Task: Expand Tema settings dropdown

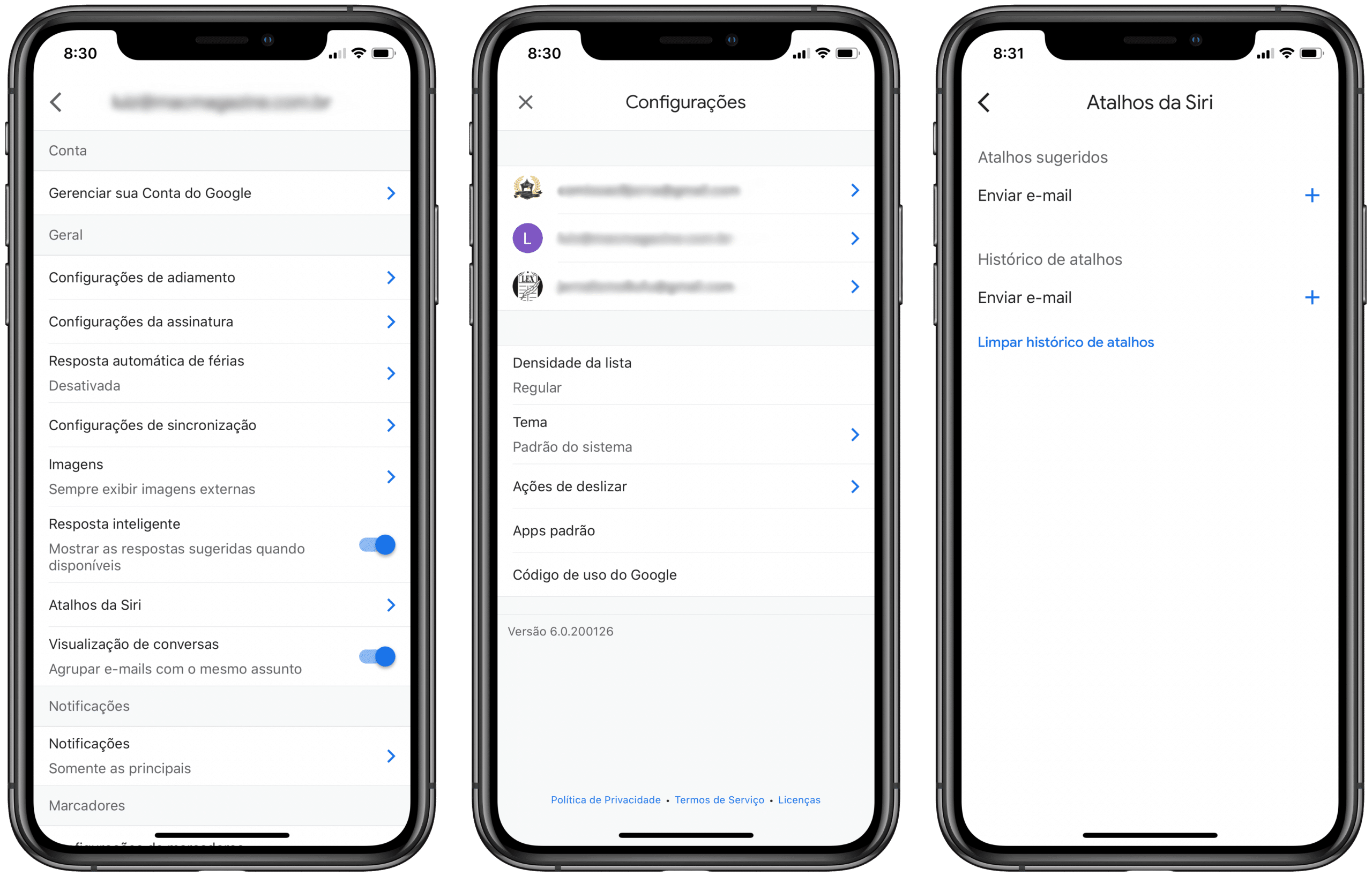Action: click(x=852, y=436)
